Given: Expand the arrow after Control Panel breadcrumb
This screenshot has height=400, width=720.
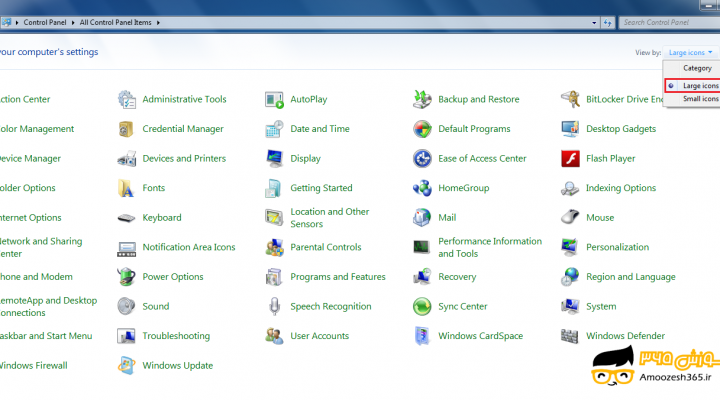Looking at the screenshot, I should [x=73, y=23].
